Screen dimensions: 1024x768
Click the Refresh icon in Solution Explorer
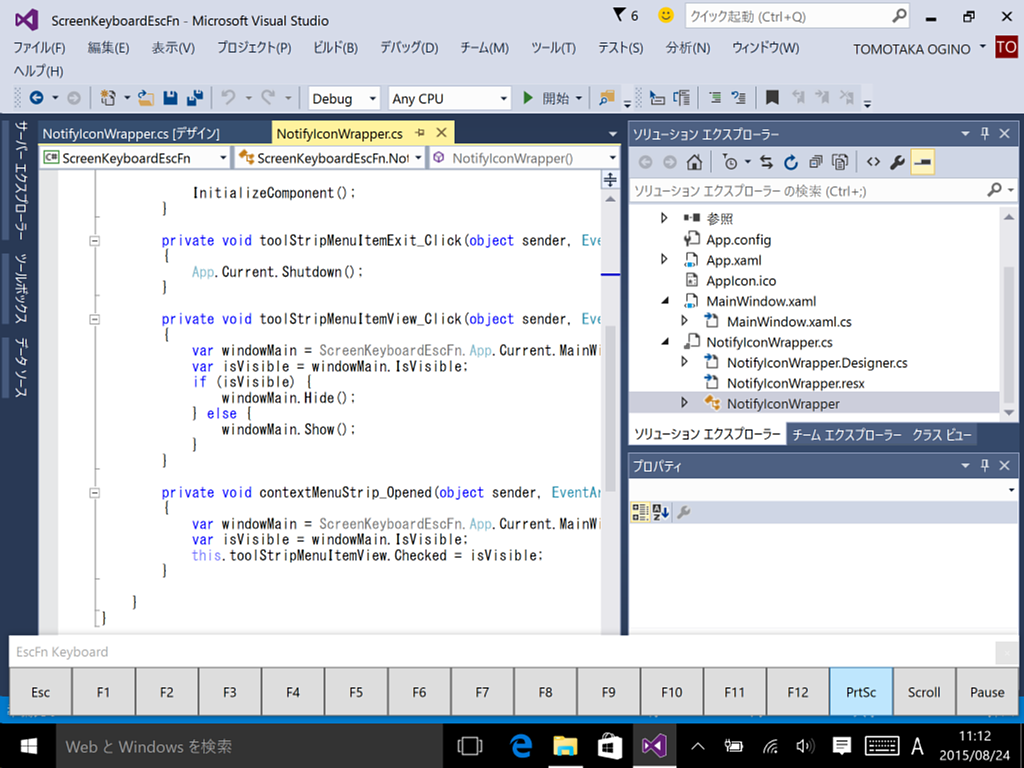point(791,162)
